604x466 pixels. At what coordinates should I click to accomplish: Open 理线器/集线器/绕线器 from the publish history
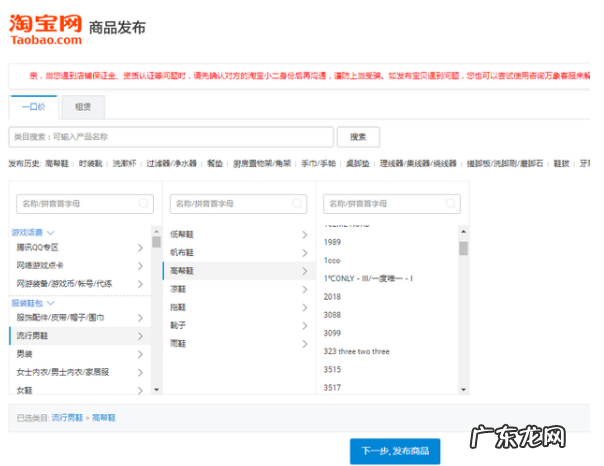(418, 164)
